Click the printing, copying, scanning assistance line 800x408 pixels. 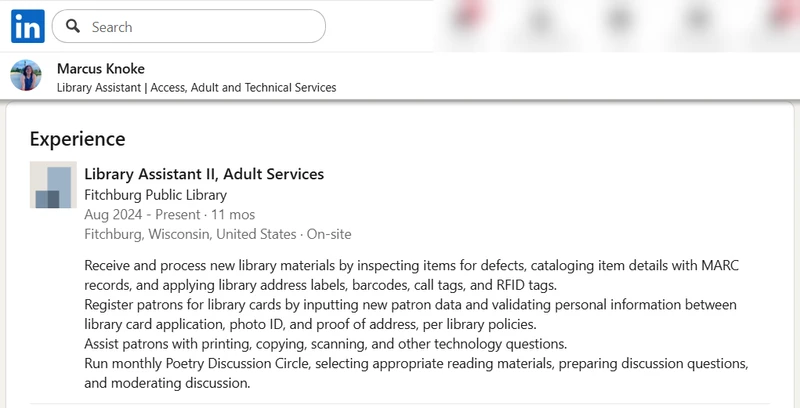coord(325,343)
